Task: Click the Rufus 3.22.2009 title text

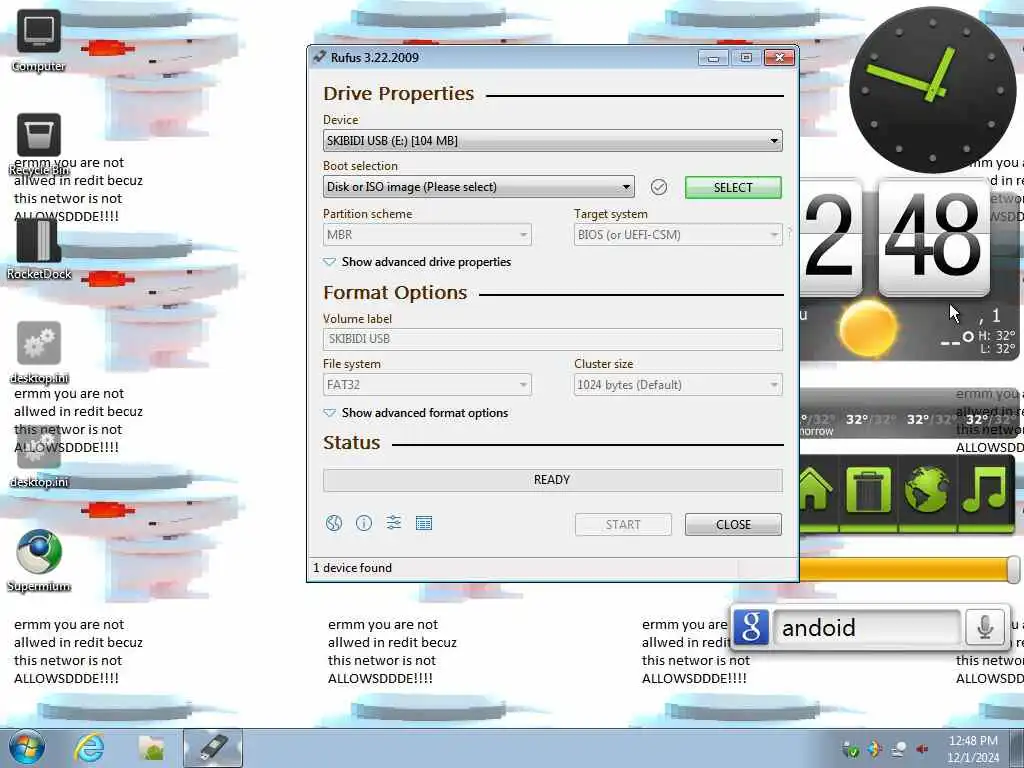Action: pyautogui.click(x=375, y=57)
